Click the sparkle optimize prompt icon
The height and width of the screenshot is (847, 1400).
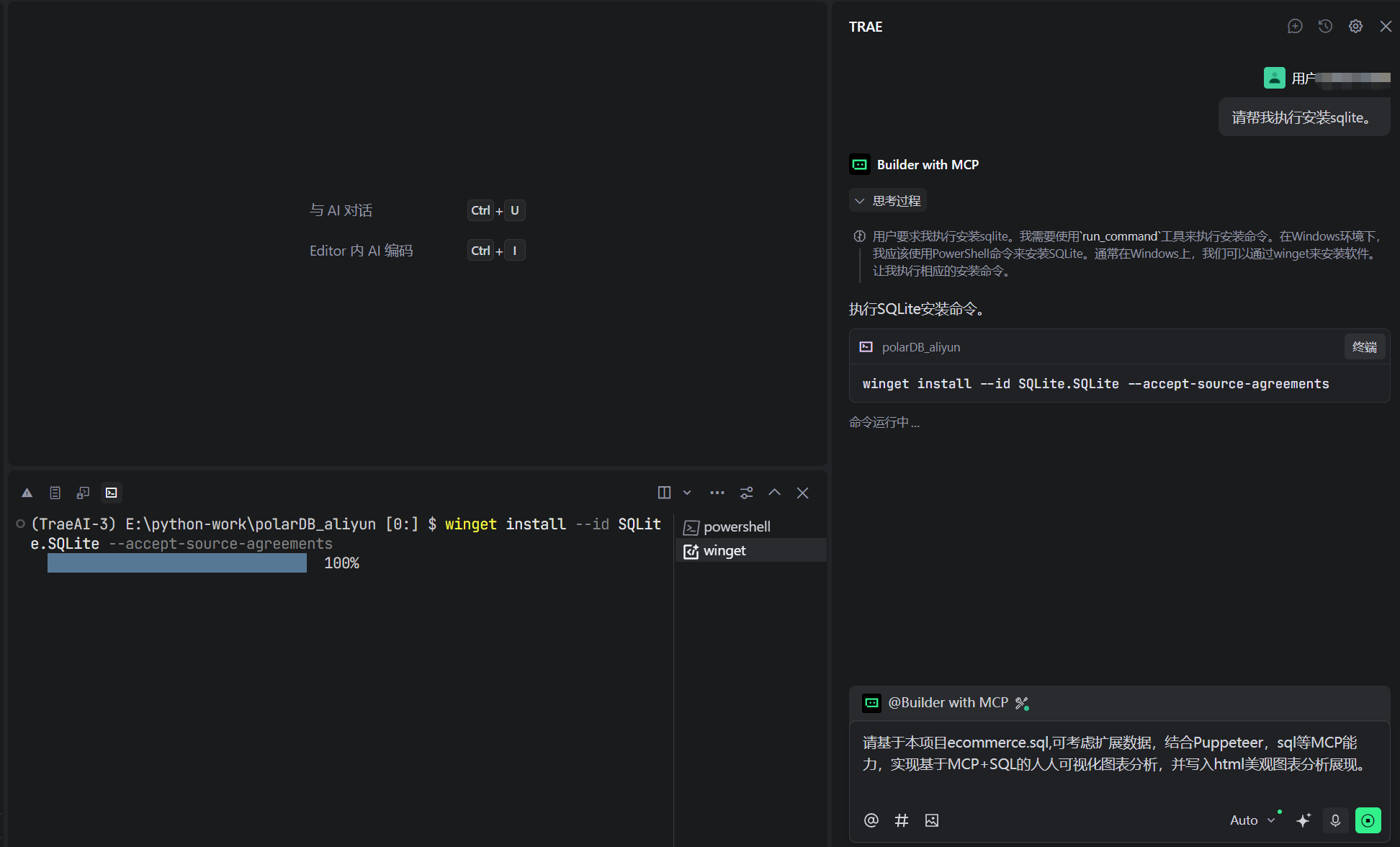(x=1303, y=820)
